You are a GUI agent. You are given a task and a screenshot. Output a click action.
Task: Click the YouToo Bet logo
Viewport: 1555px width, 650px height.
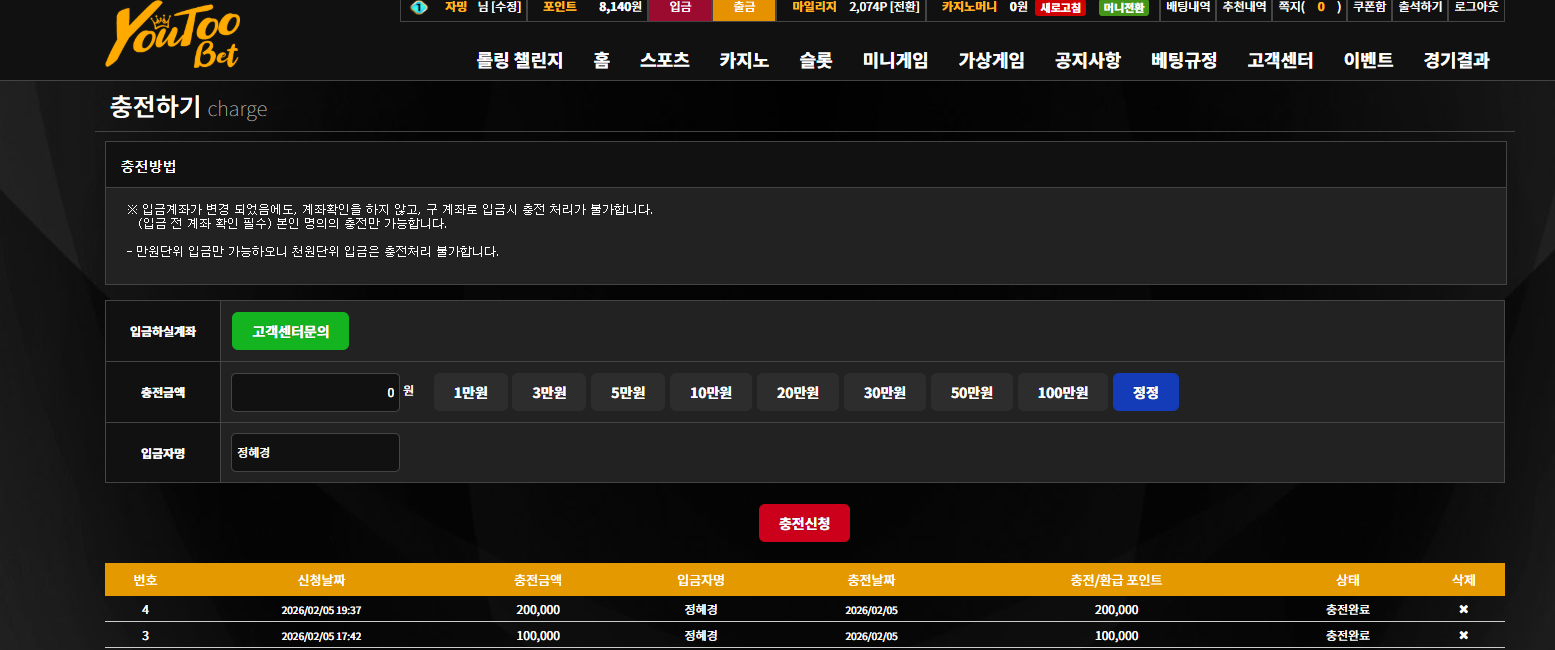(x=173, y=38)
